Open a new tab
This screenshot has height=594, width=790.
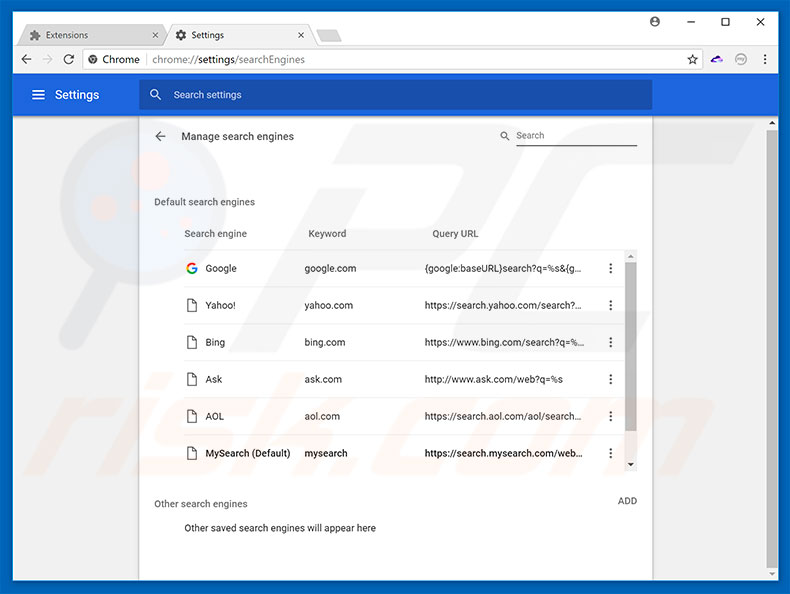coord(328,36)
